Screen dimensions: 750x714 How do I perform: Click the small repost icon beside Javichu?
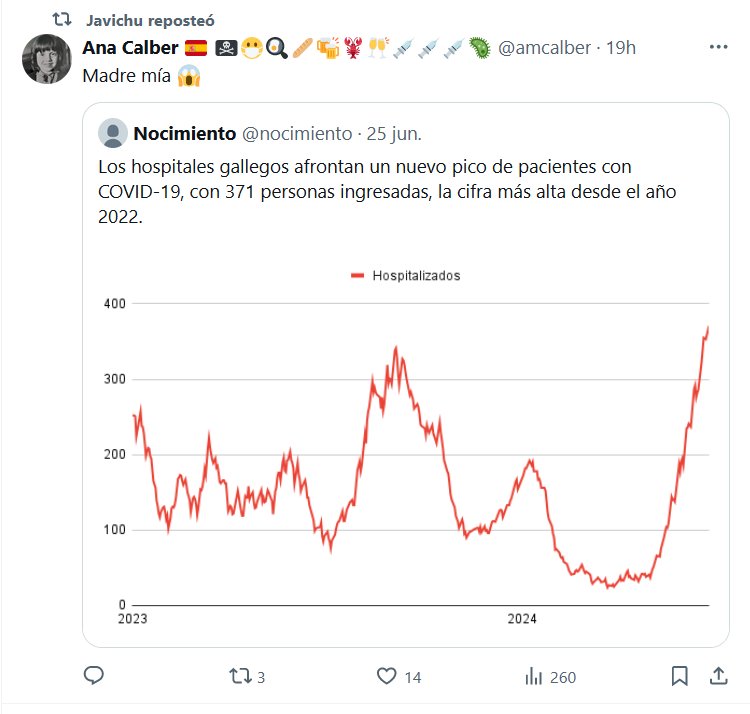[x=62, y=20]
